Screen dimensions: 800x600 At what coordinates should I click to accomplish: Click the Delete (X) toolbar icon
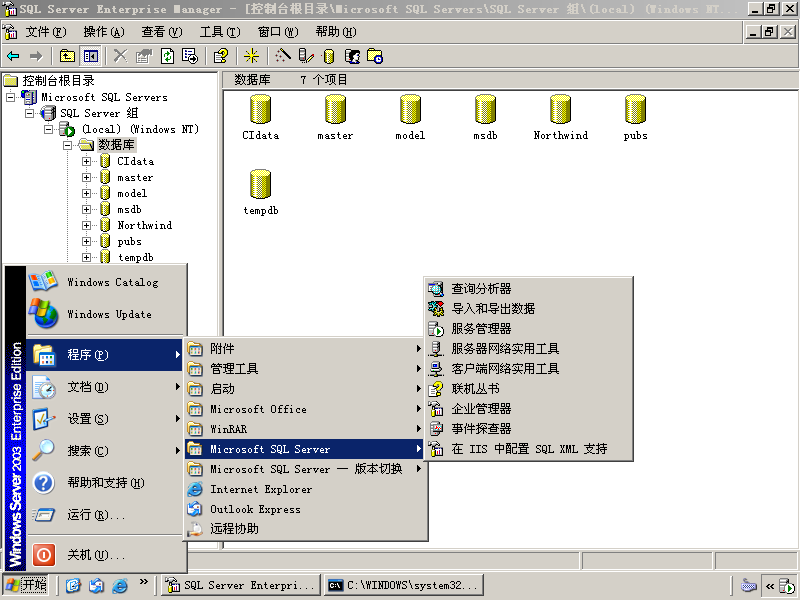pyautogui.click(x=120, y=56)
